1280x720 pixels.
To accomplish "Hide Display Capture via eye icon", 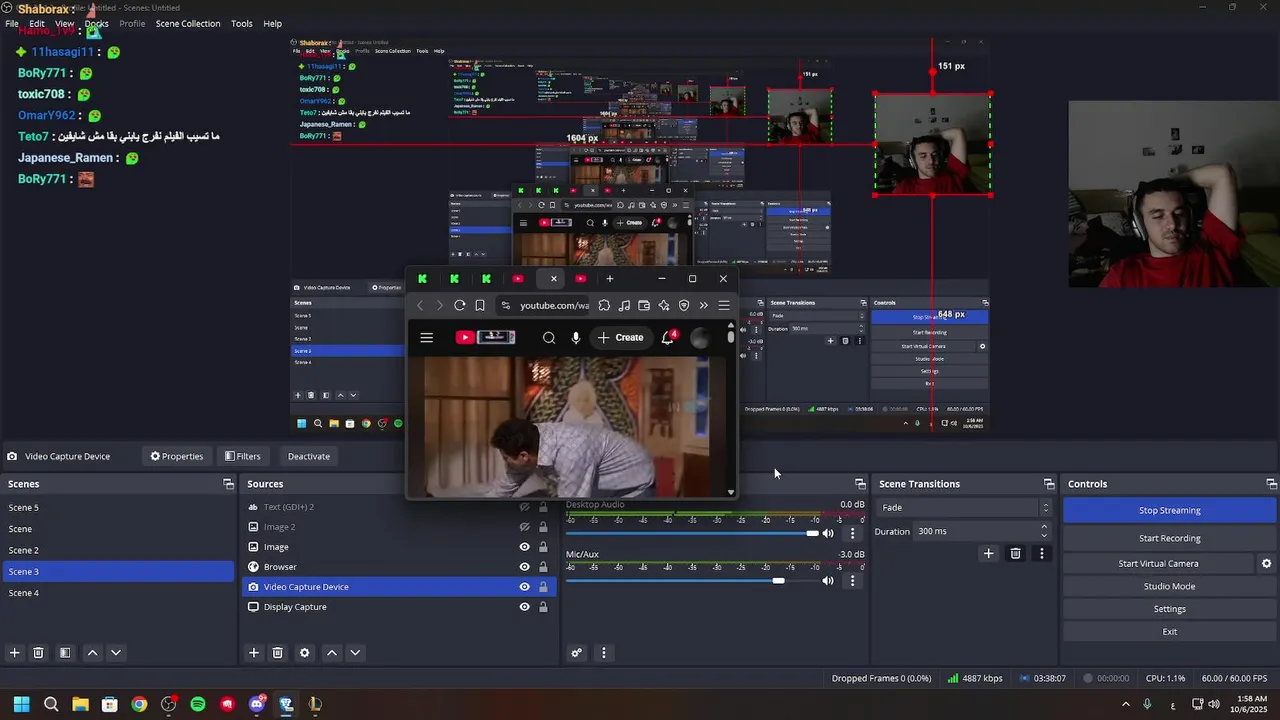I will pos(524,607).
